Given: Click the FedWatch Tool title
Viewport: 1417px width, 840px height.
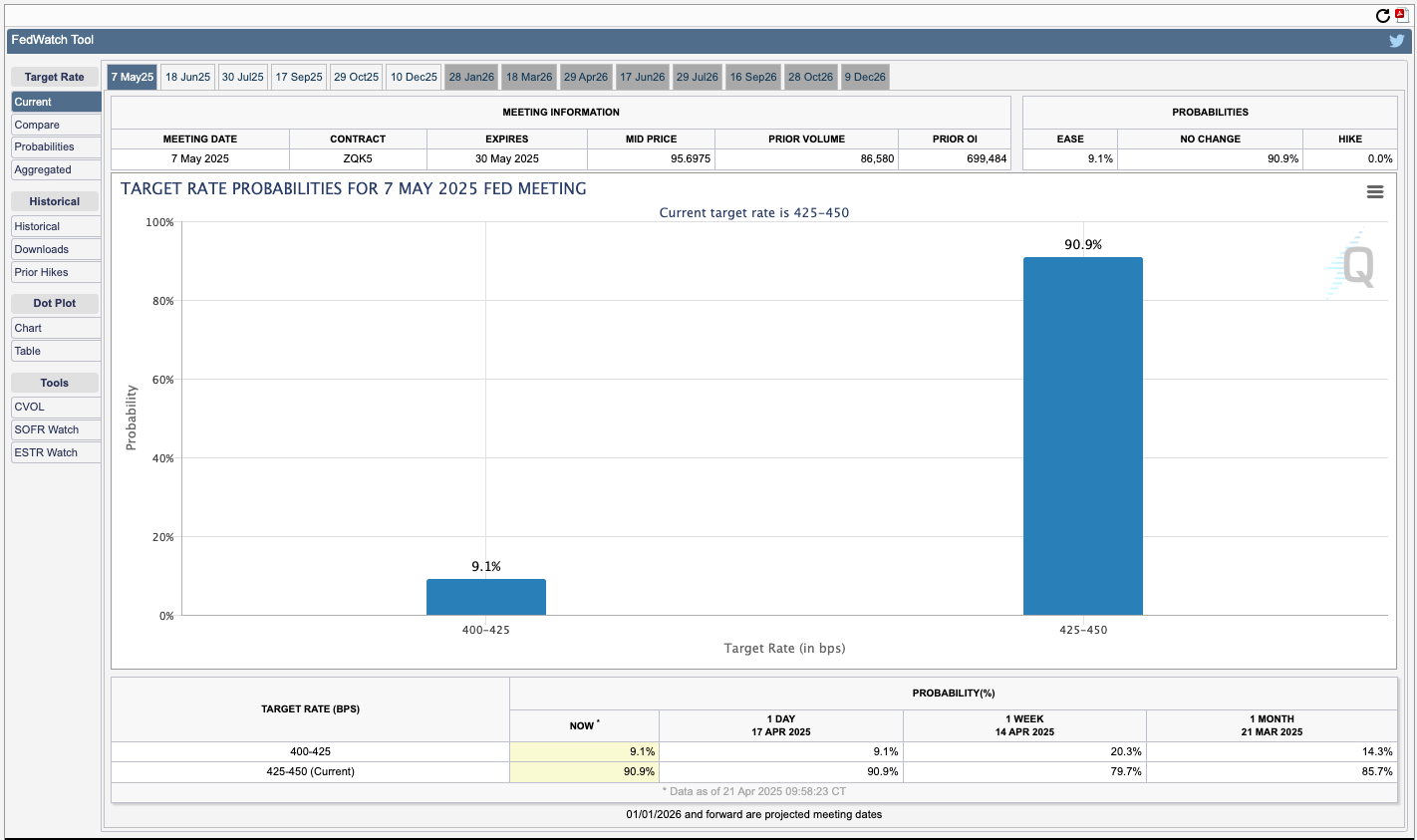Looking at the screenshot, I should point(53,40).
